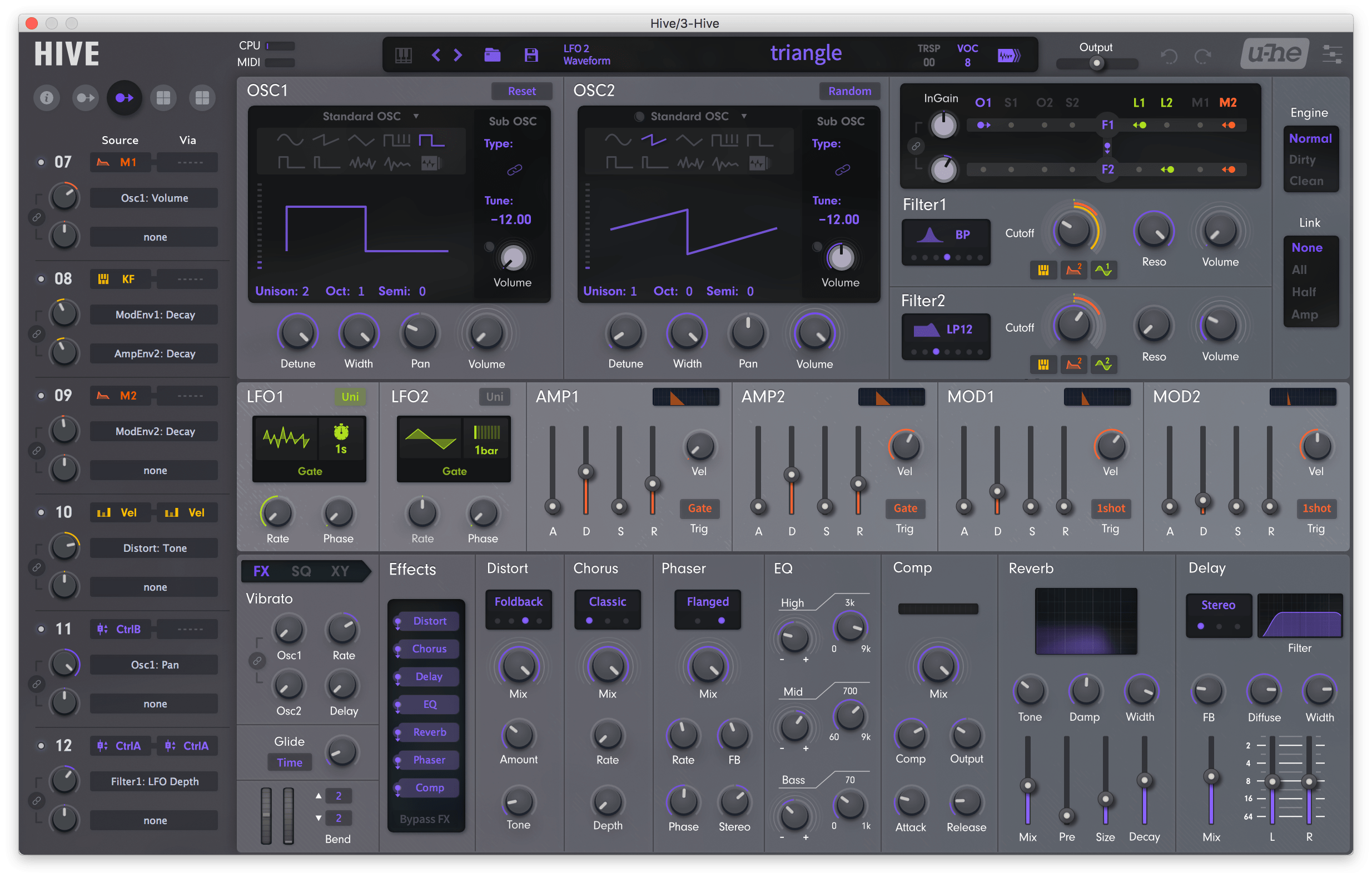Select OSC2 sawtooth waveform icon
The image size is (1372, 878).
[x=654, y=139]
